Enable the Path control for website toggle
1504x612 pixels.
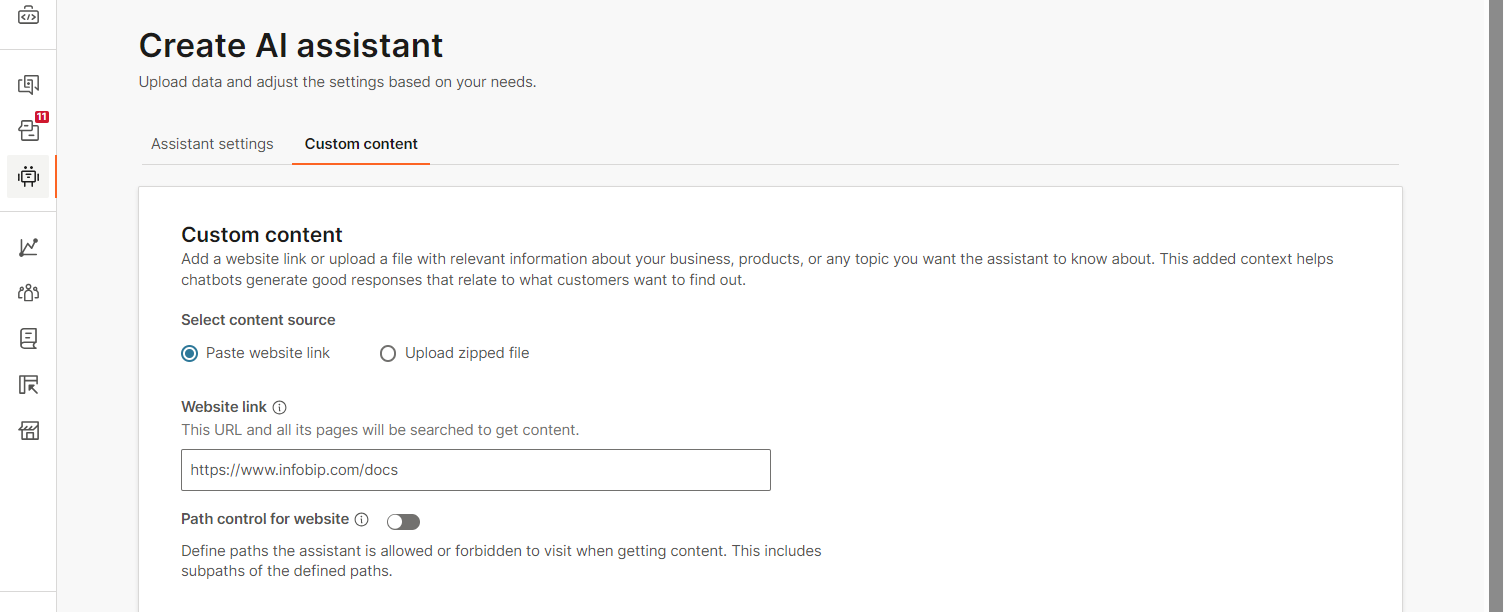(403, 521)
